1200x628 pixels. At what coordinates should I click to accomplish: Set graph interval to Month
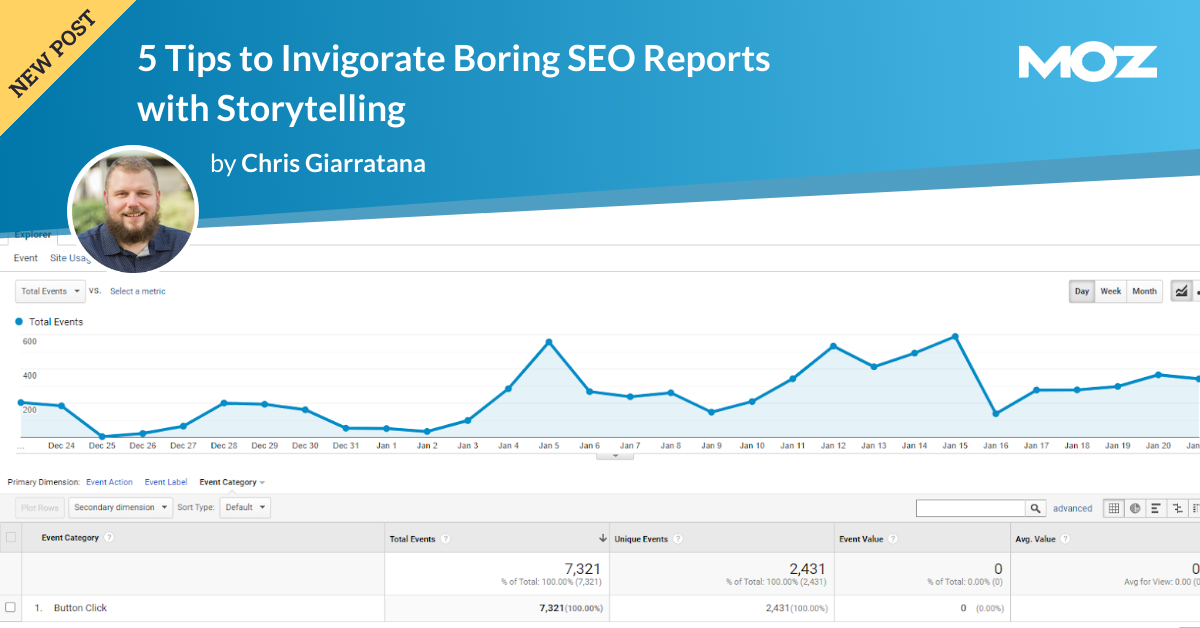tap(1144, 291)
